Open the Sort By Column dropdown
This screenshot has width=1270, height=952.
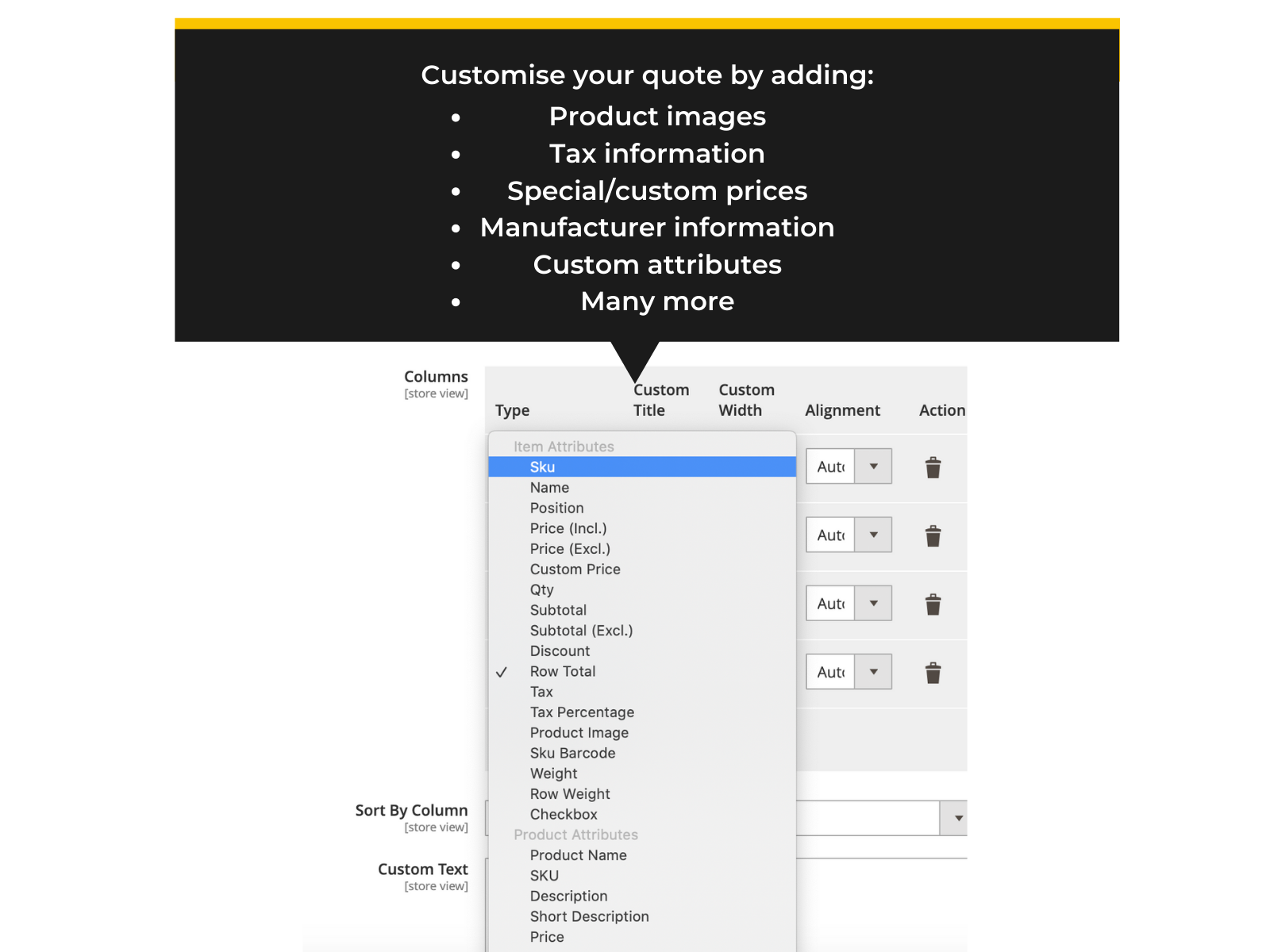coord(956,818)
